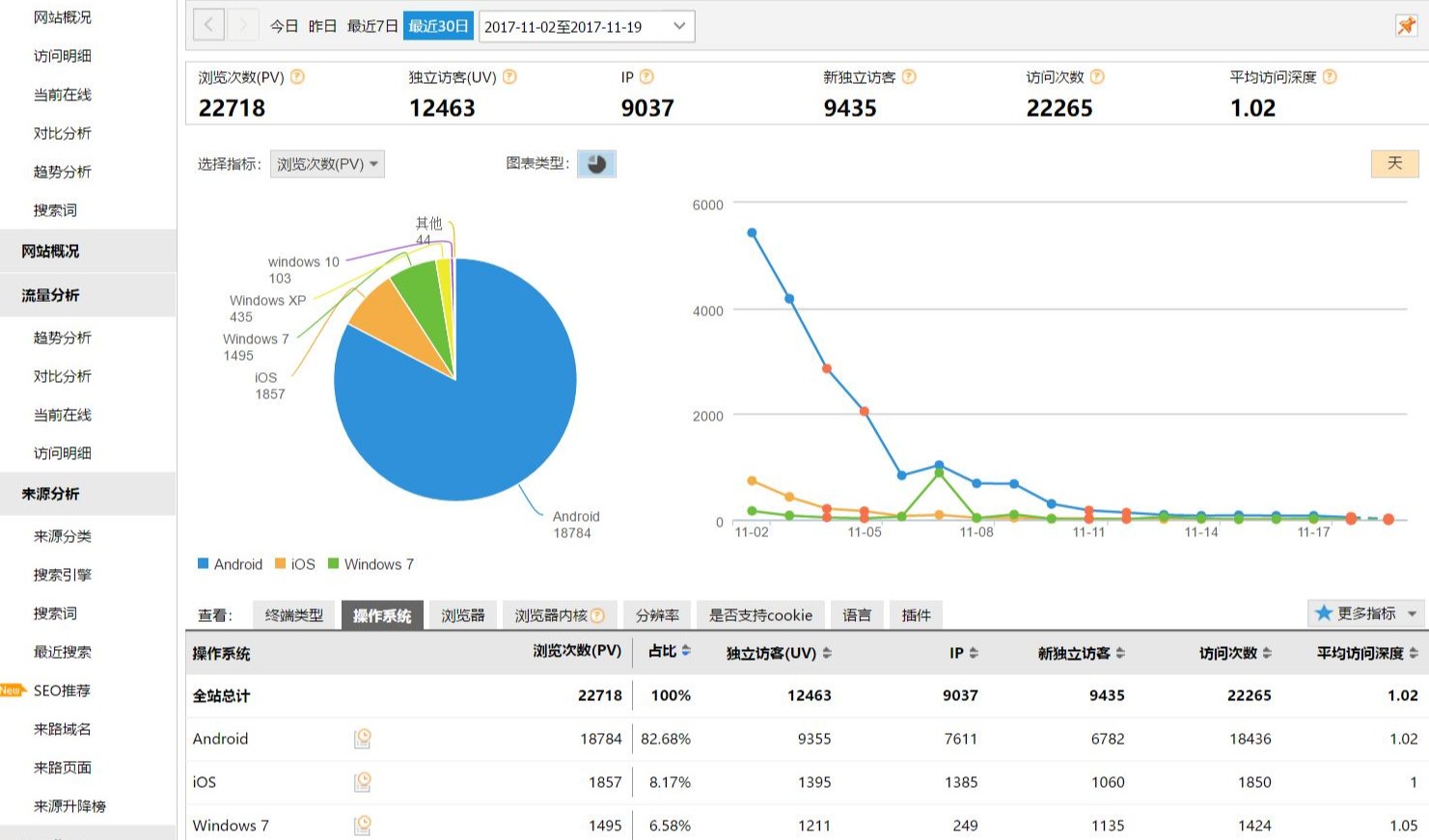
Task: Toggle iOS series in chart legend
Action: coord(295,564)
